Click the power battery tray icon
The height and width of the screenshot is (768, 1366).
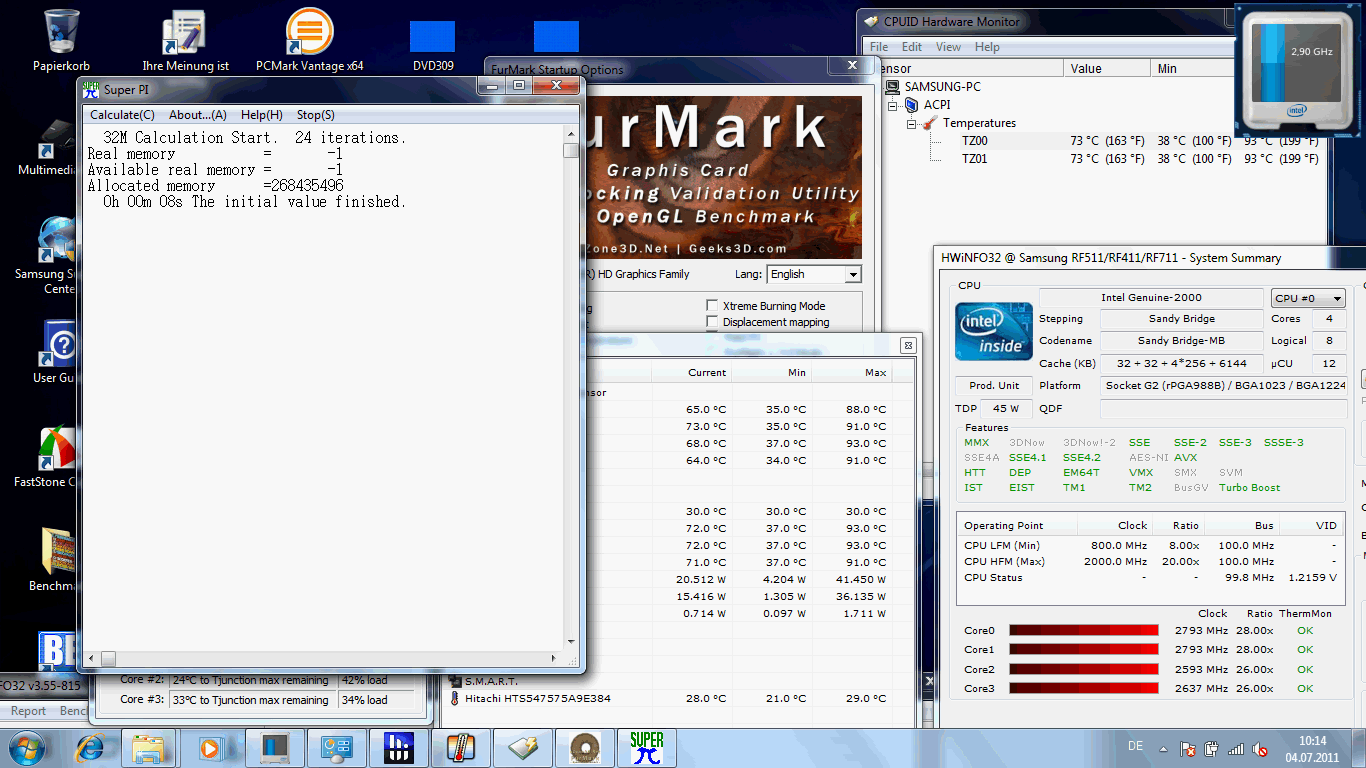1212,749
